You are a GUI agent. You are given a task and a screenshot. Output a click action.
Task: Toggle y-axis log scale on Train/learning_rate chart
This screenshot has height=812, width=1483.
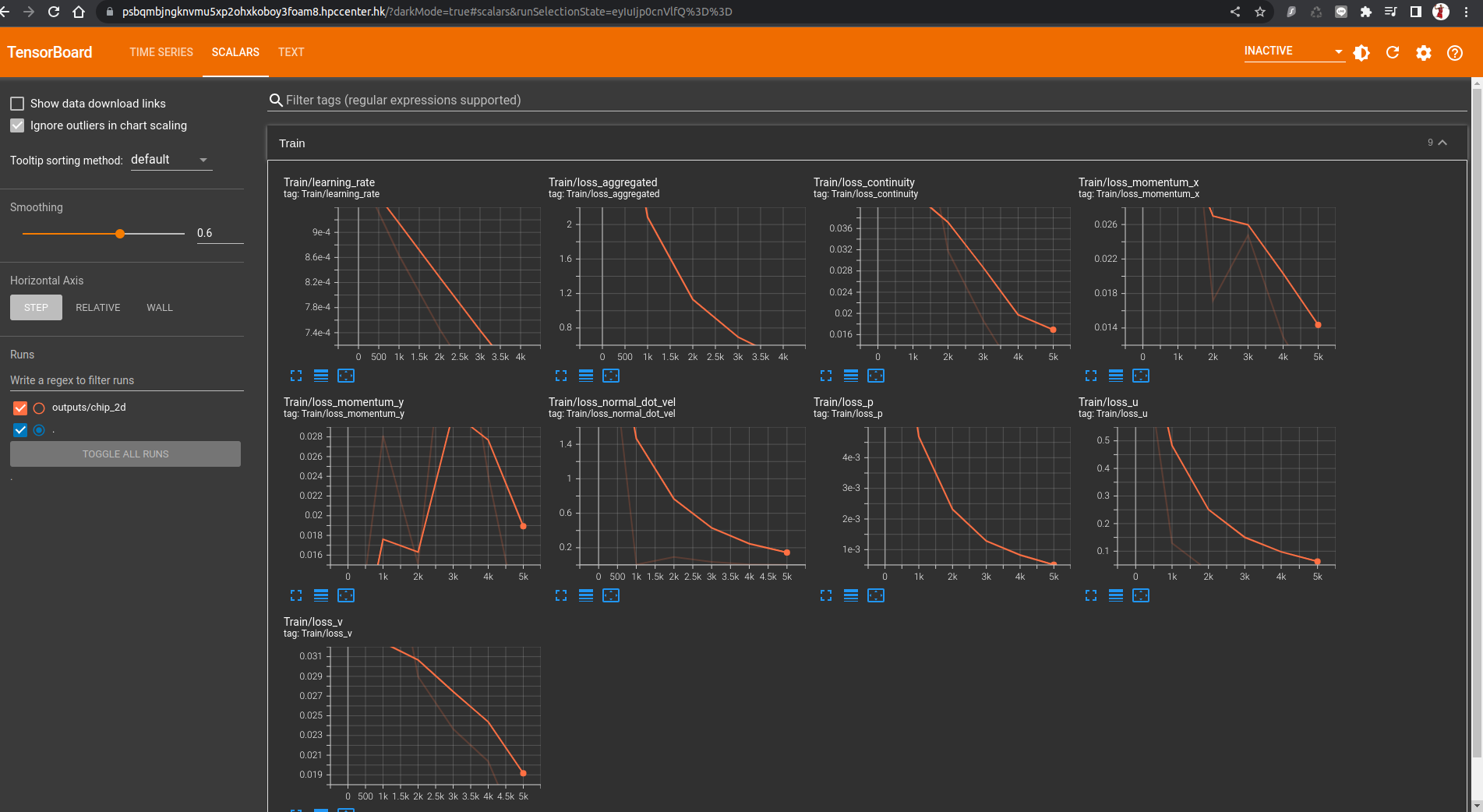(321, 376)
